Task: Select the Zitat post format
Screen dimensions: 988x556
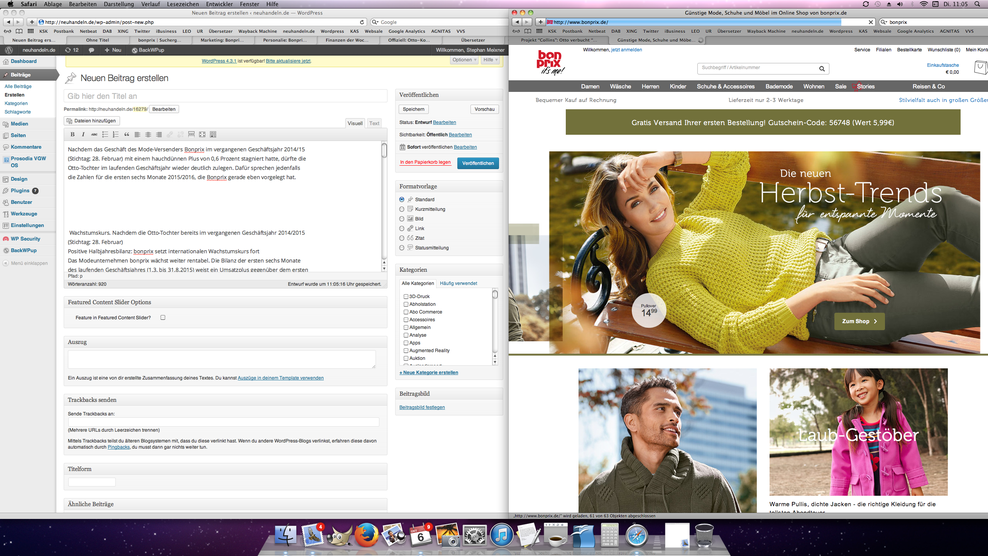Action: tap(402, 238)
